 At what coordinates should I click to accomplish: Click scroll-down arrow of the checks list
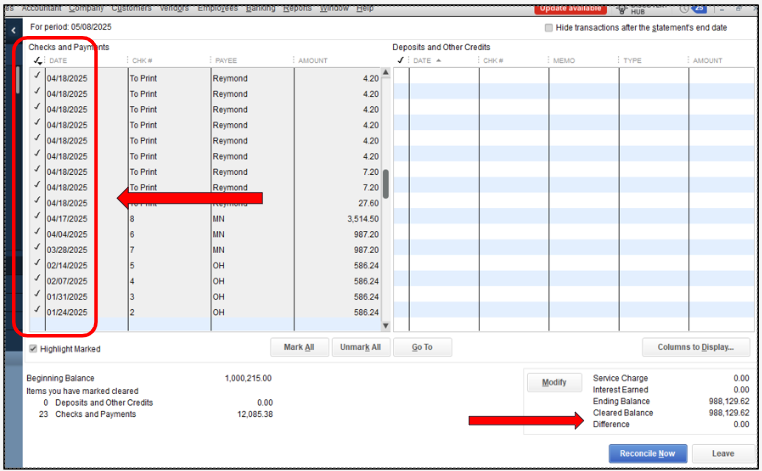386,326
